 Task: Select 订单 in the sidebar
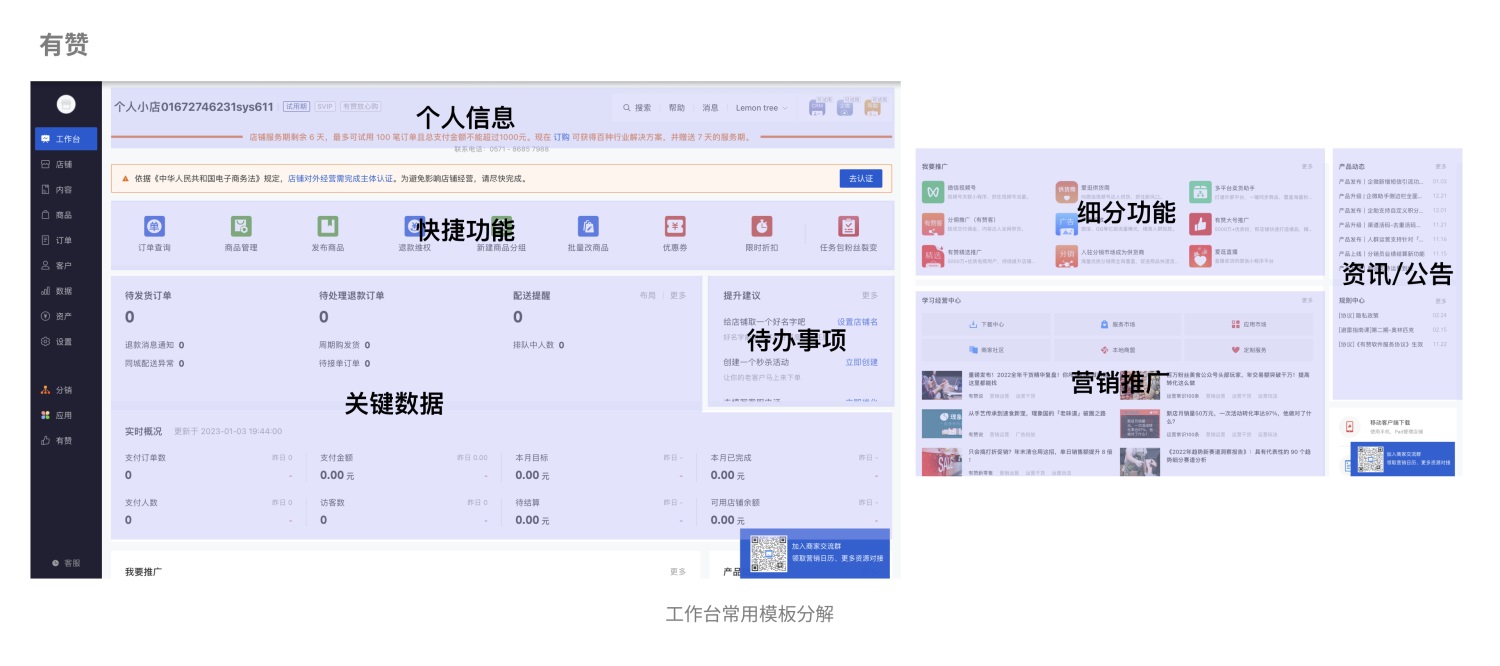(56, 240)
